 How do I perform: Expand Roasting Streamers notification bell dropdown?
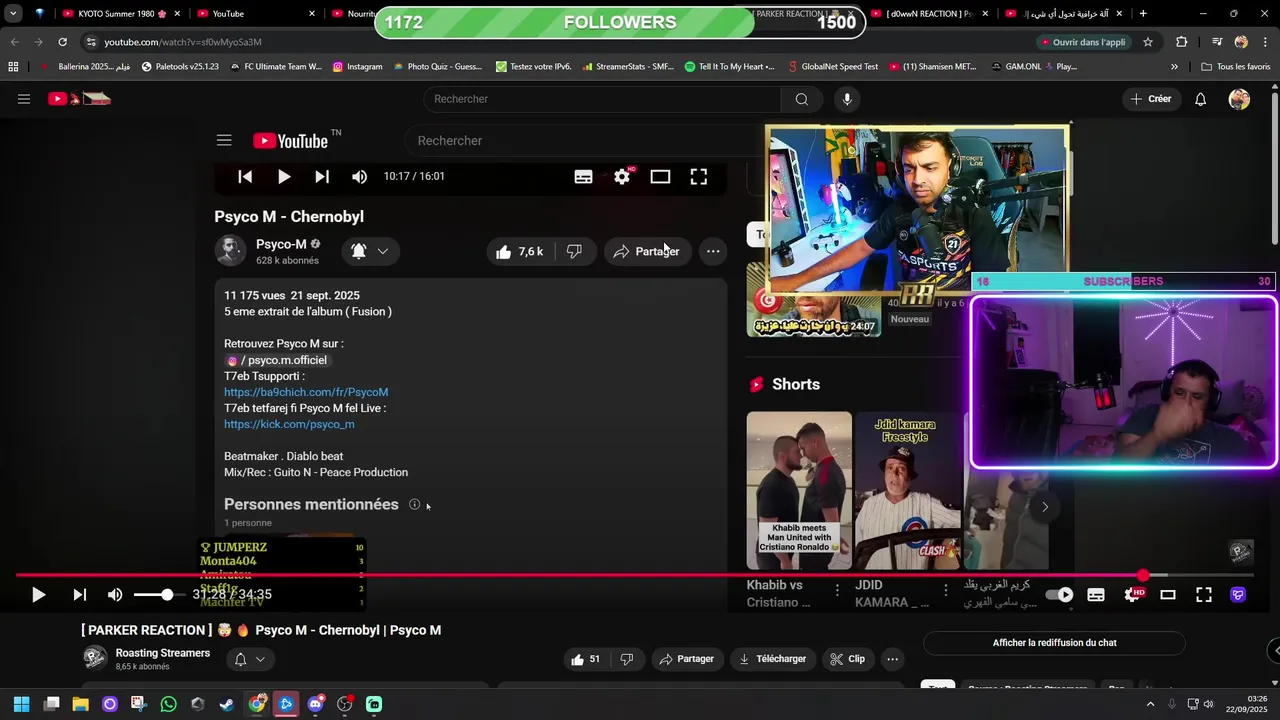coord(249,659)
